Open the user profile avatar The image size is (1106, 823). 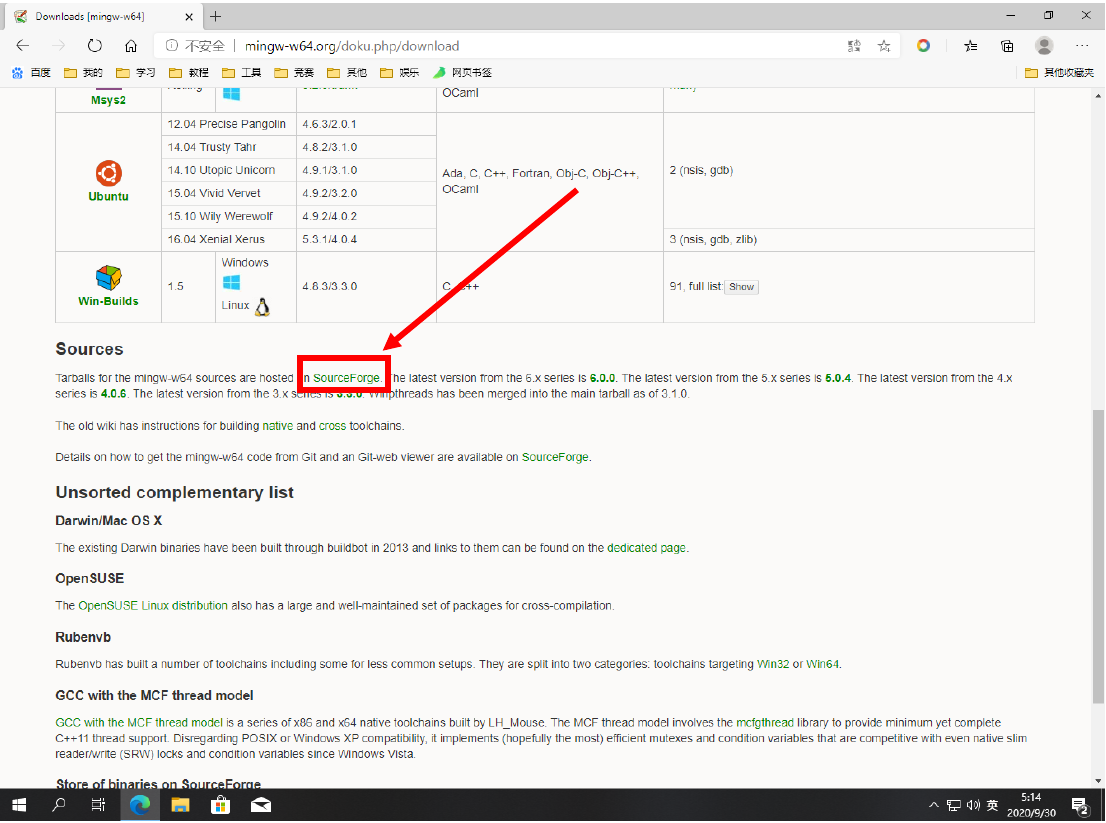[1044, 46]
